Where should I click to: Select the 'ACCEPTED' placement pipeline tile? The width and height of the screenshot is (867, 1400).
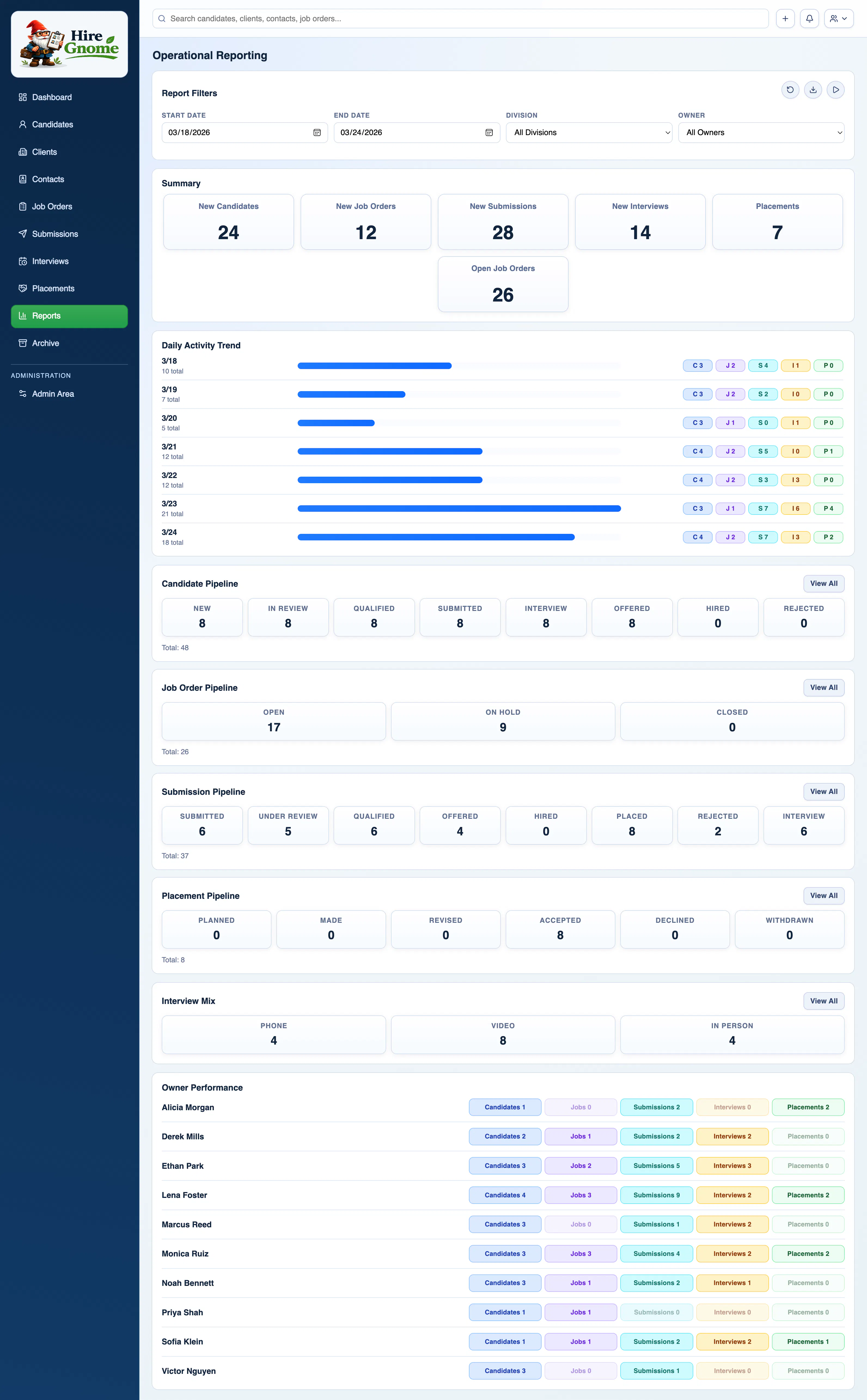click(x=560, y=929)
